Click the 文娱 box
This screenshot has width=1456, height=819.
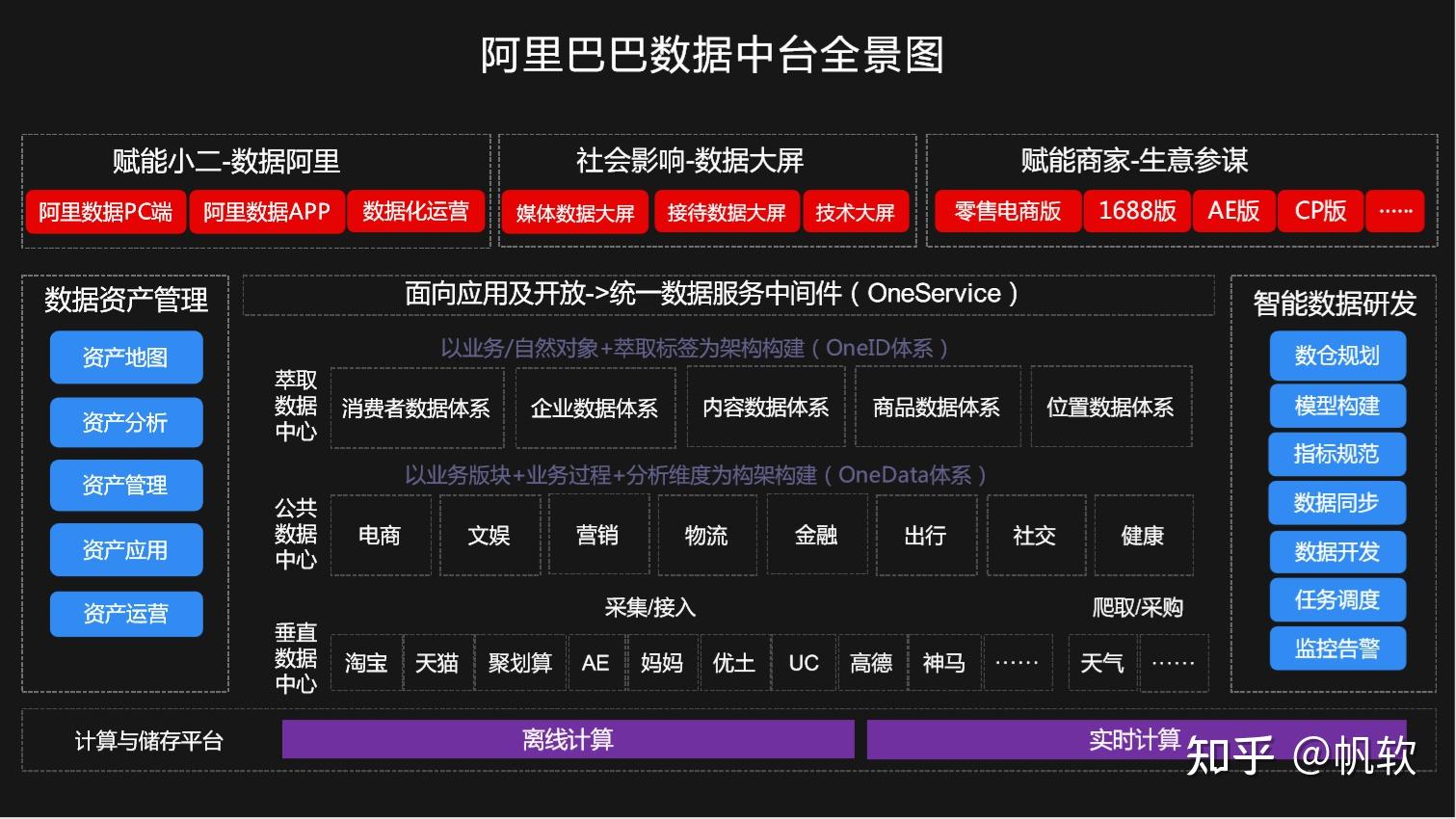tap(490, 536)
